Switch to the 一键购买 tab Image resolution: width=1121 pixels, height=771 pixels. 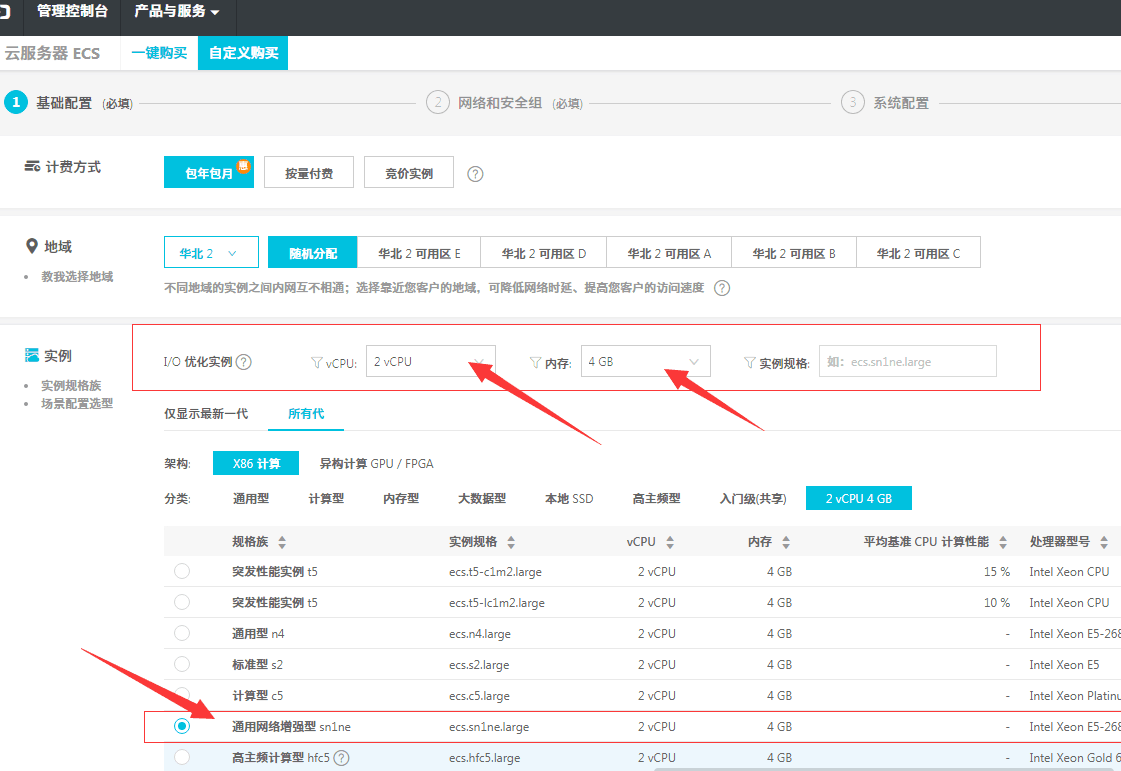coord(159,53)
